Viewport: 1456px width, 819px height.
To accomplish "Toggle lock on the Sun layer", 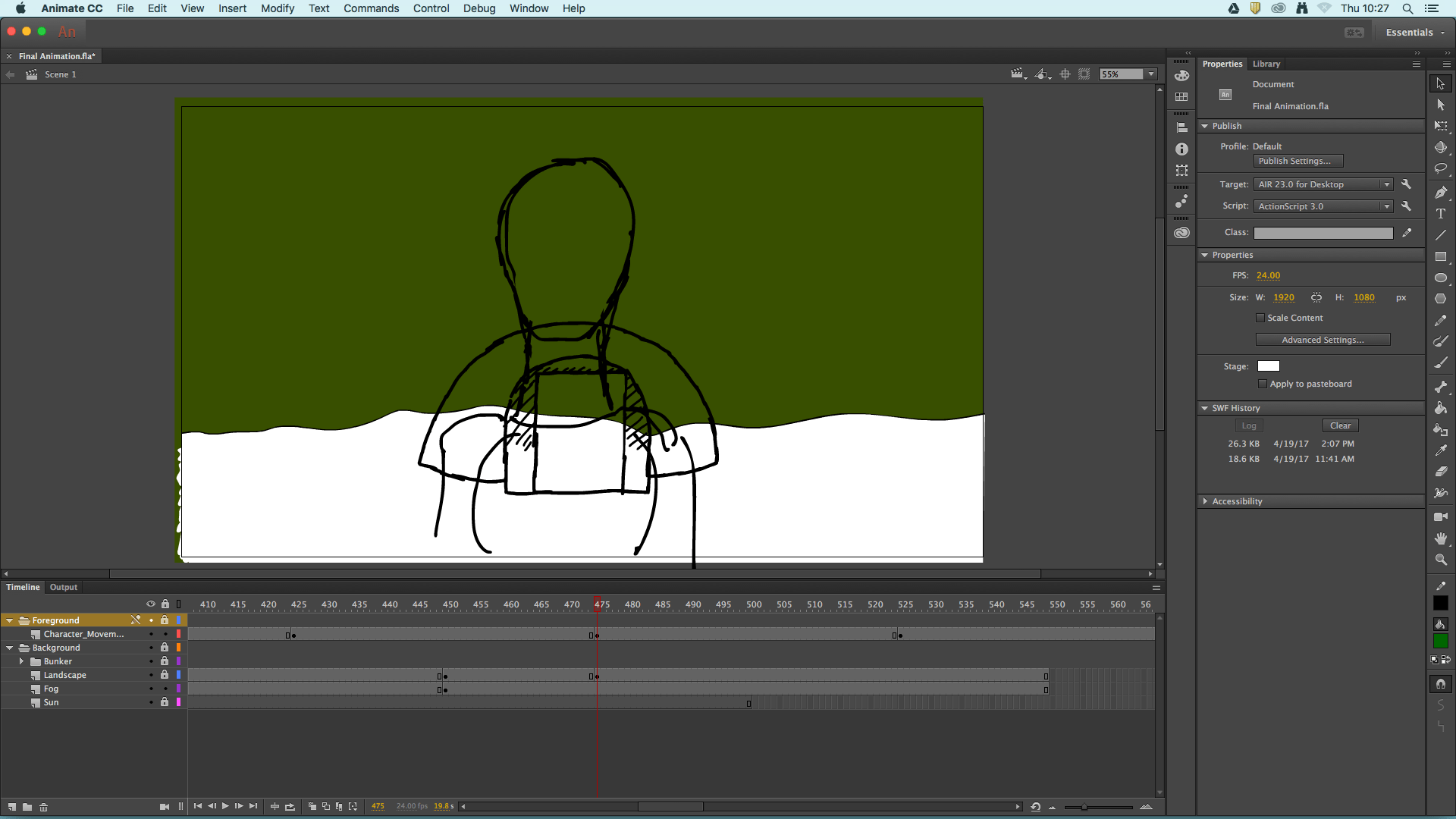I will (165, 702).
